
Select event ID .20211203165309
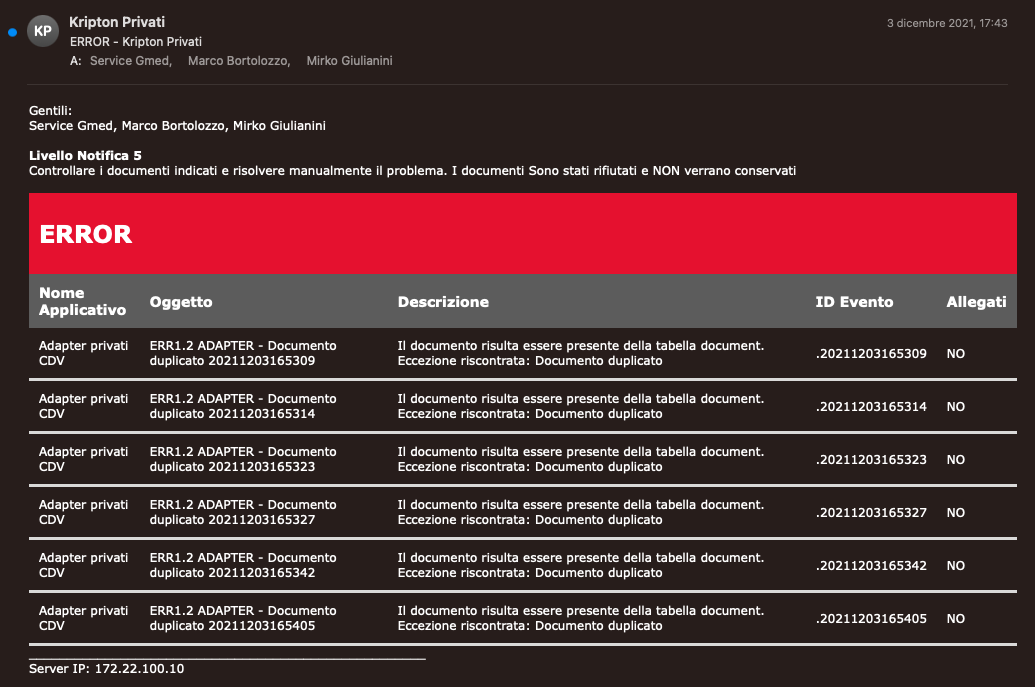point(871,354)
